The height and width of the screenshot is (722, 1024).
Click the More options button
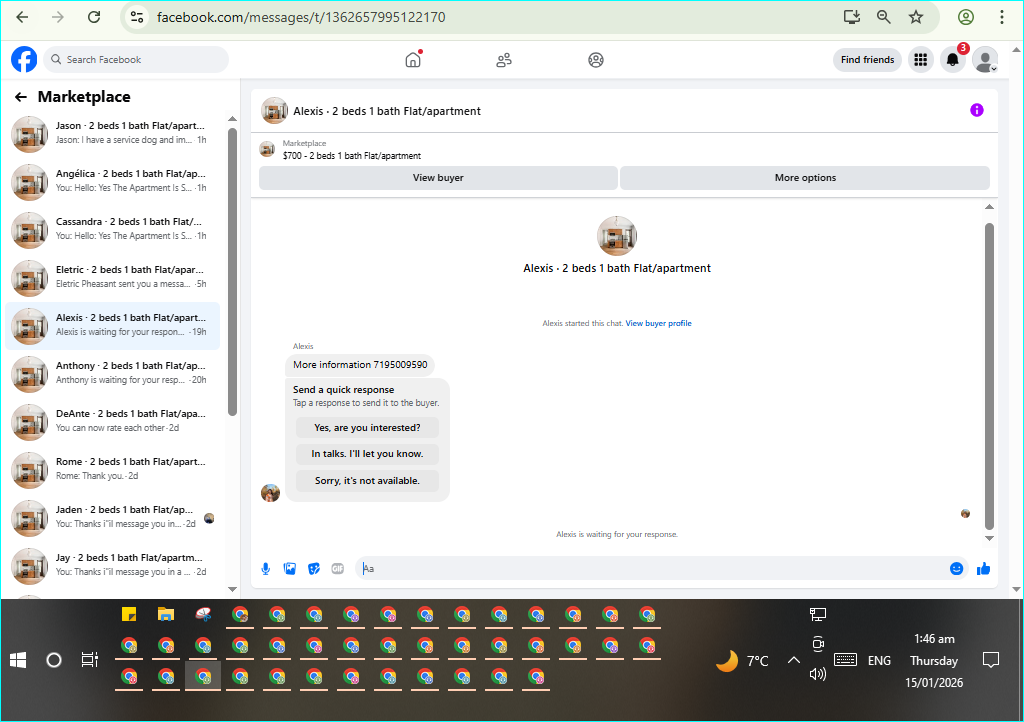pos(805,178)
